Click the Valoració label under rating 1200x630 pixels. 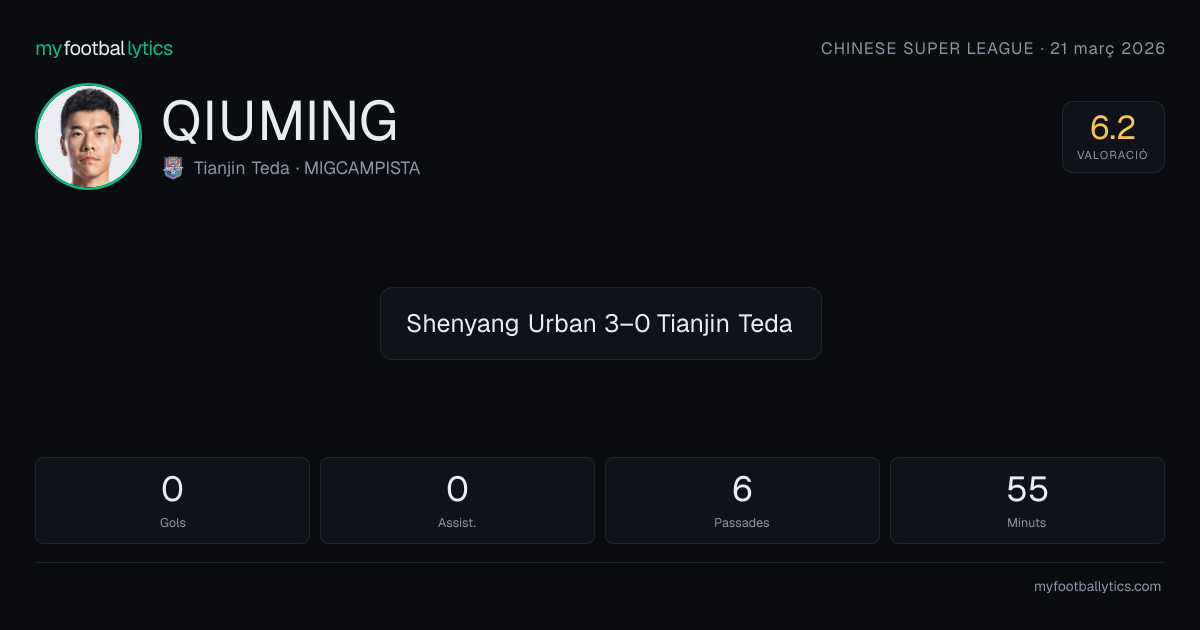point(1113,156)
